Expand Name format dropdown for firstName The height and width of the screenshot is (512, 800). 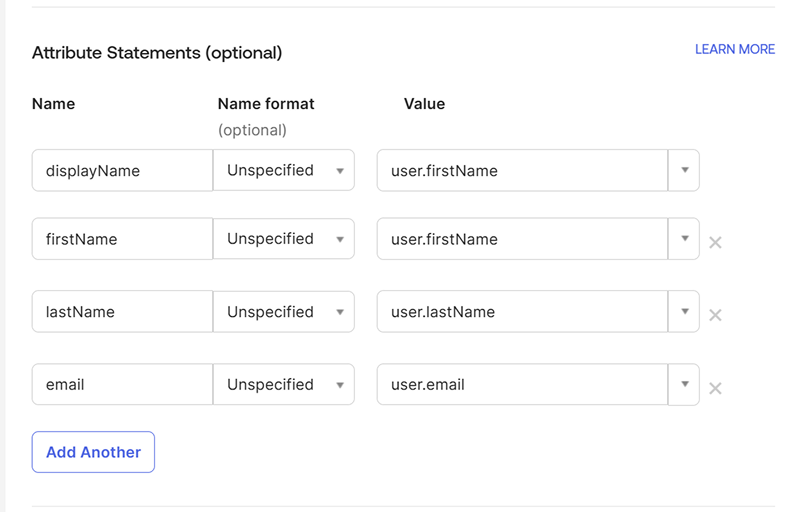(284, 239)
